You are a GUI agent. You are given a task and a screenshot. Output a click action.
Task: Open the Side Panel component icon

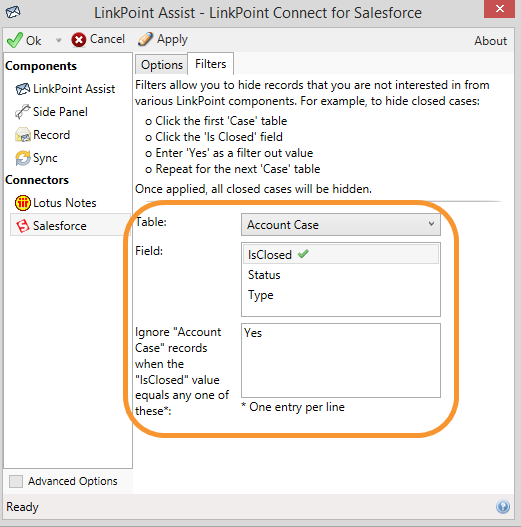coord(23,112)
